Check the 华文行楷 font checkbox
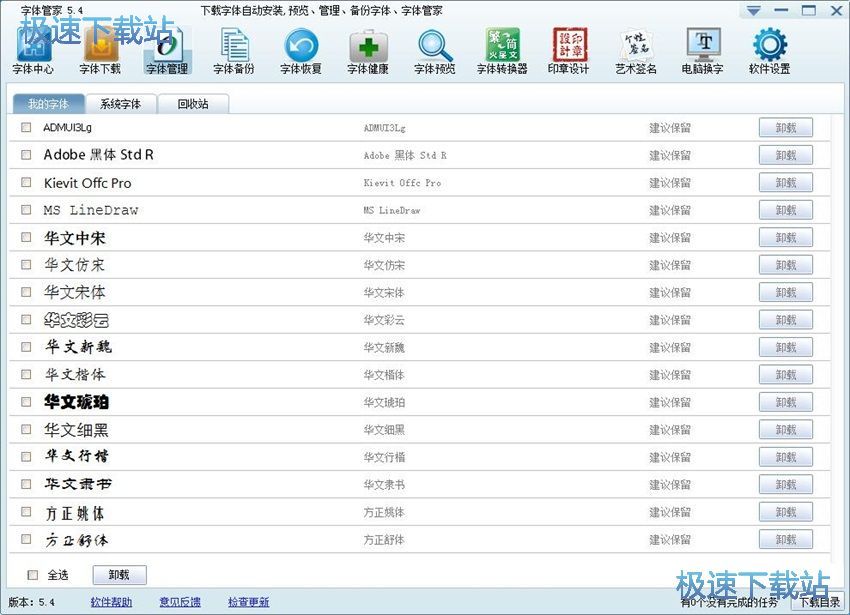850x615 pixels. click(x=26, y=457)
